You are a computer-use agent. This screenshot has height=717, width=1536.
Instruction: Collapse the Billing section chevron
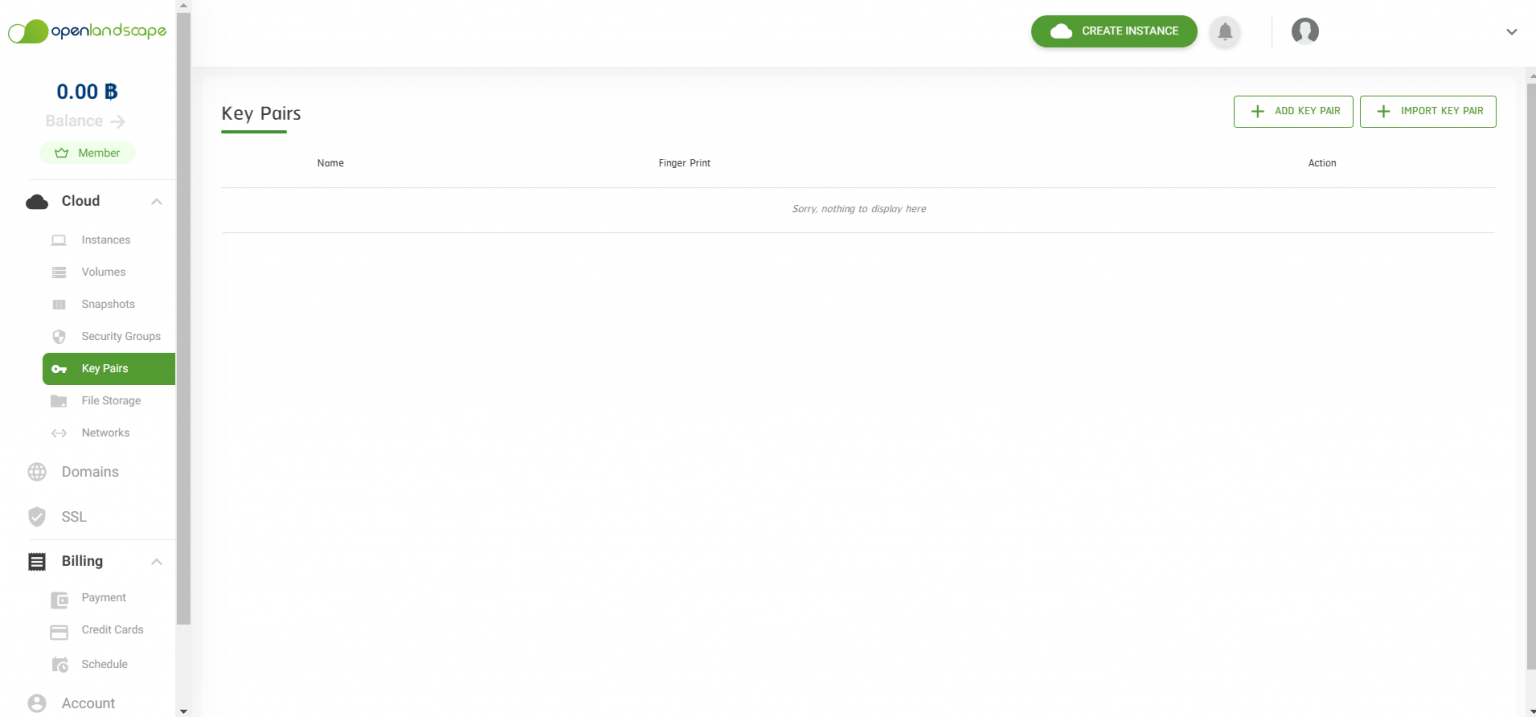click(156, 561)
